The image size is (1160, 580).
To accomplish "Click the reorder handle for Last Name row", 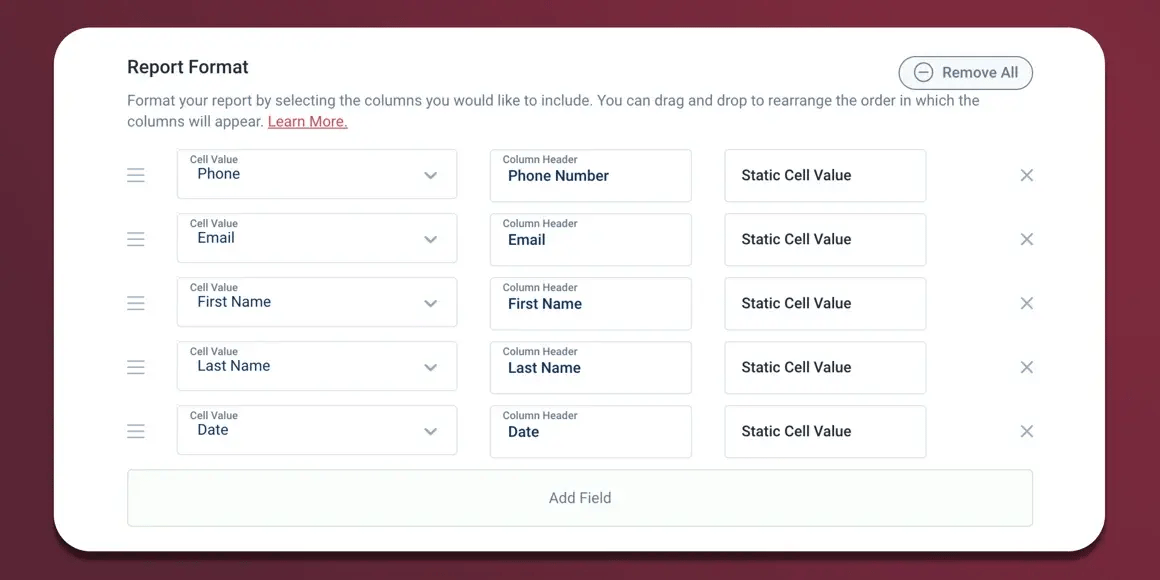I will pos(135,367).
